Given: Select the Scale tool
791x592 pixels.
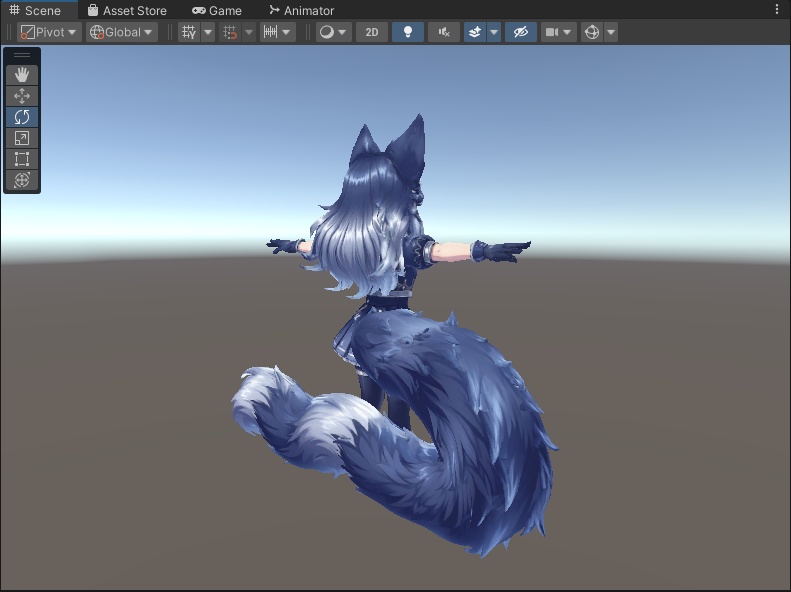Looking at the screenshot, I should (x=22, y=138).
